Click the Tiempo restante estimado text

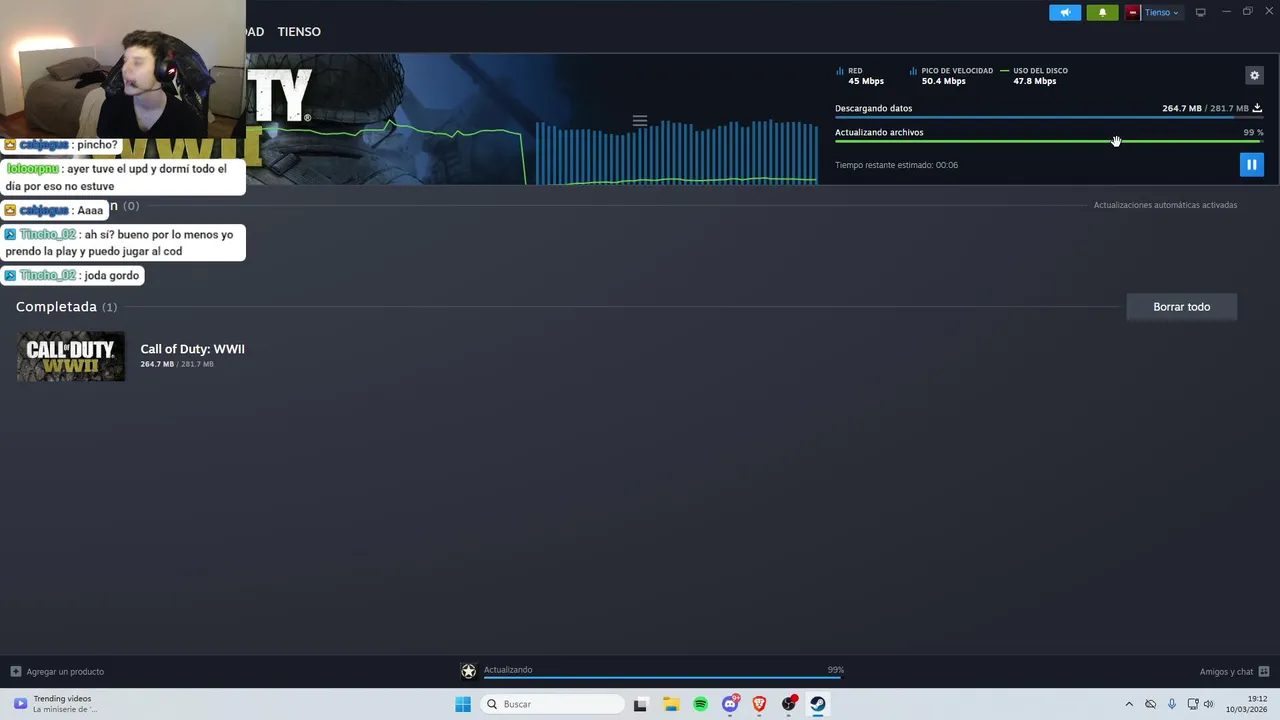point(896,165)
